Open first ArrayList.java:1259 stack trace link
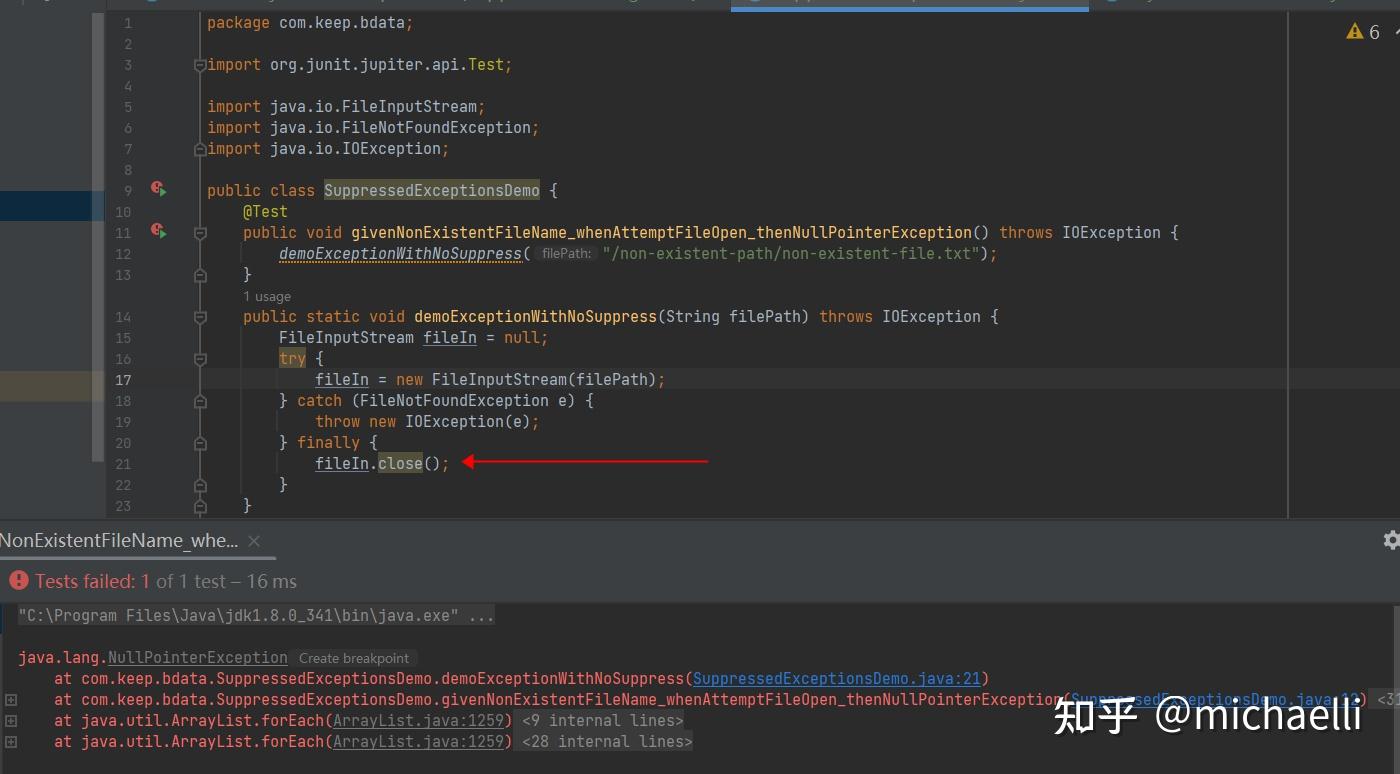 point(422,721)
